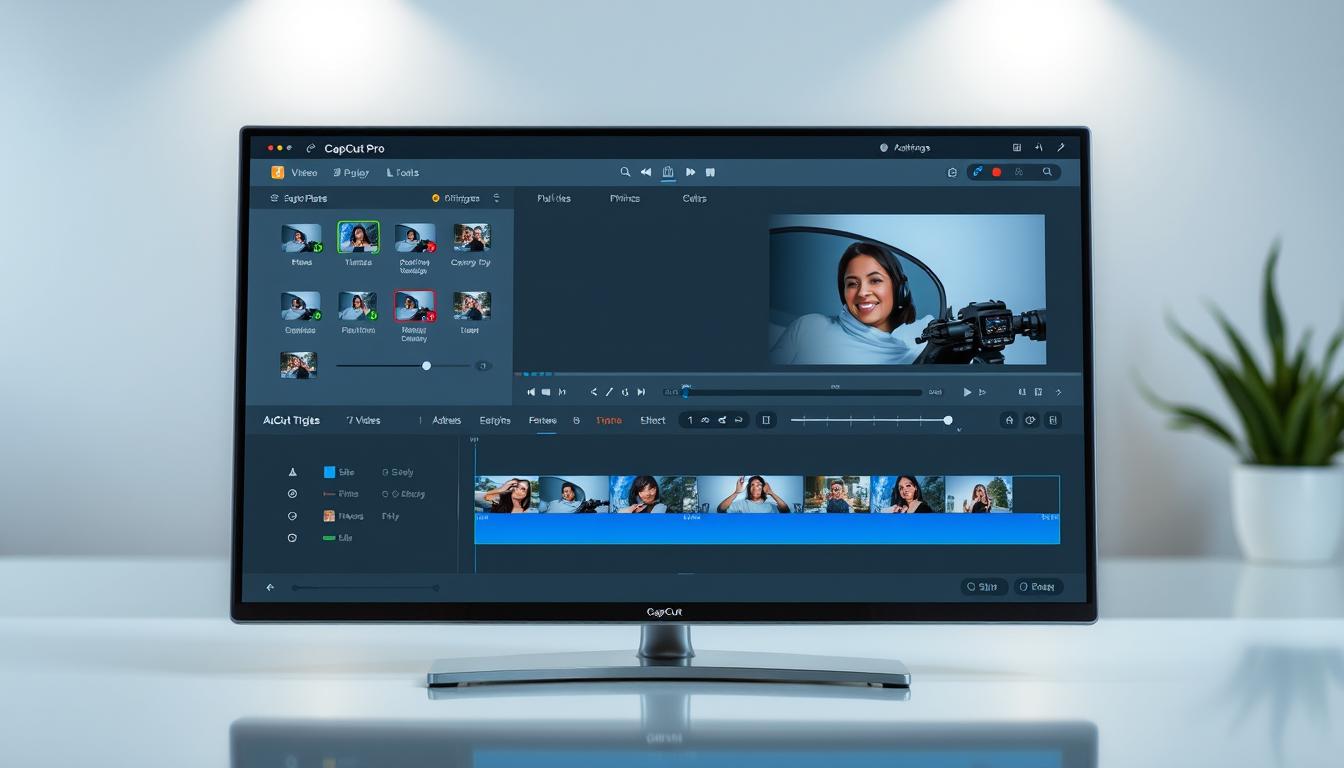Click the red record dot in the top-right pill

click(996, 172)
